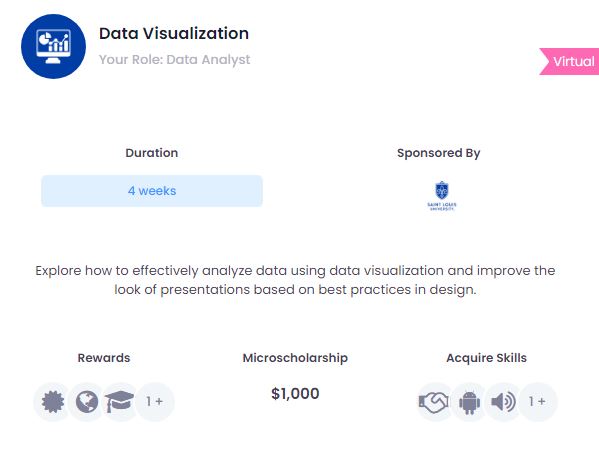Select the Rewards heading
The width and height of the screenshot is (599, 467).
[104, 358]
